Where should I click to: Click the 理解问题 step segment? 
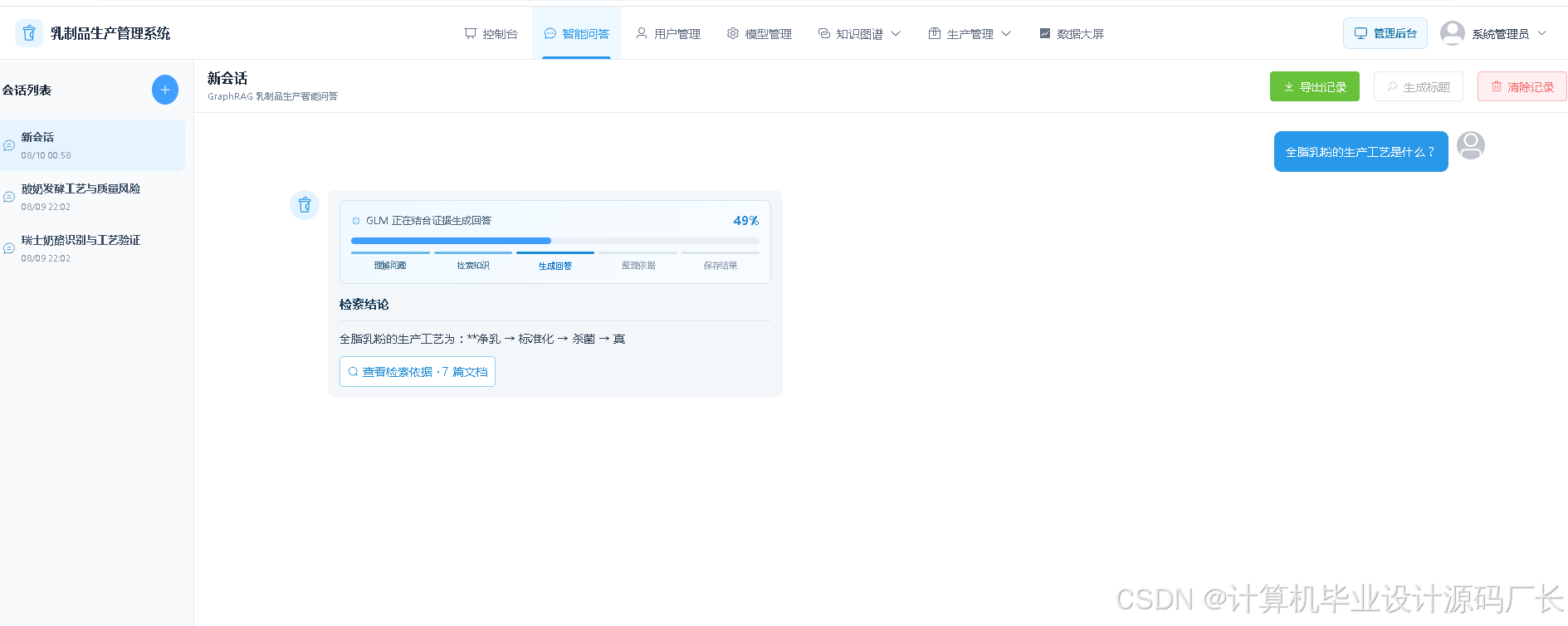tap(390, 260)
